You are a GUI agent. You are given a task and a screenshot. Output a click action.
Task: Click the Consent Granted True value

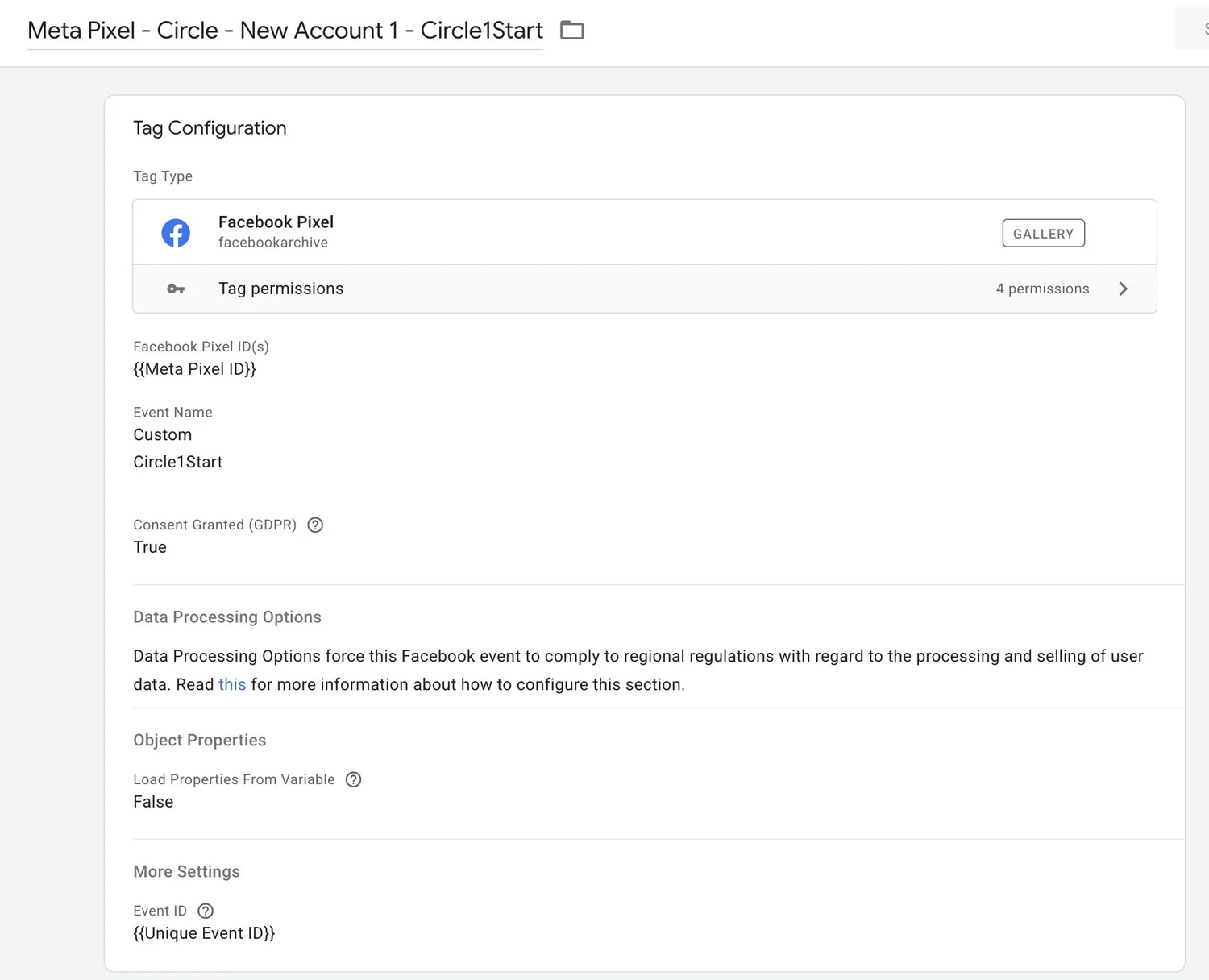150,548
